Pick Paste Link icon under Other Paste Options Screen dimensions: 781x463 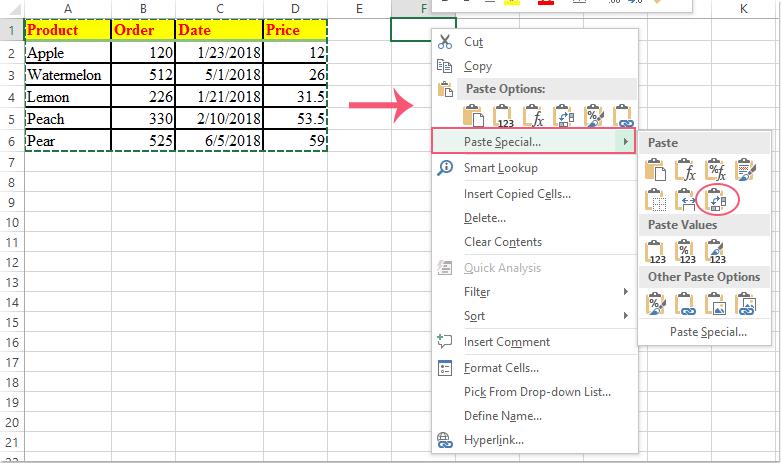click(685, 304)
